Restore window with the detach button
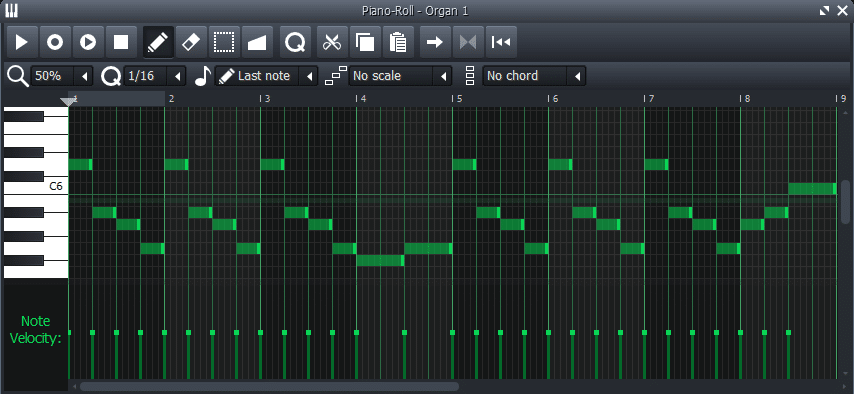 coord(824,10)
